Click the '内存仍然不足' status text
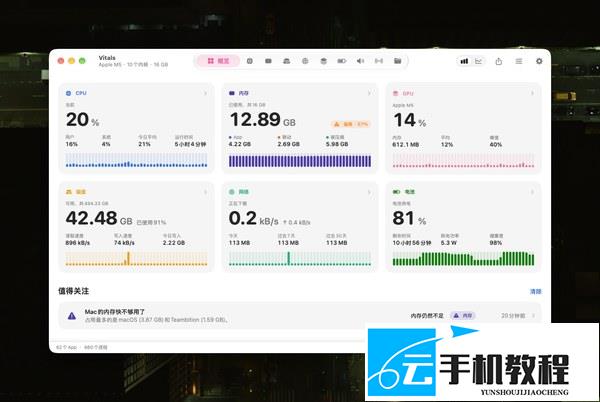 coord(427,316)
